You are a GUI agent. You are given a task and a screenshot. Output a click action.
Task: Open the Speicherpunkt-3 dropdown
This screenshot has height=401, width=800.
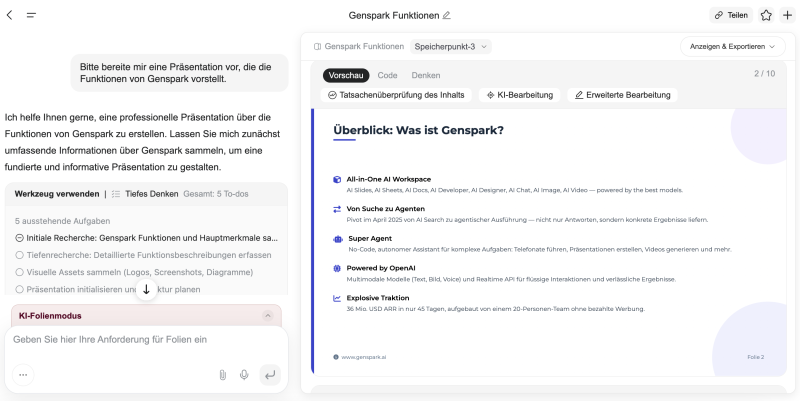(450, 46)
